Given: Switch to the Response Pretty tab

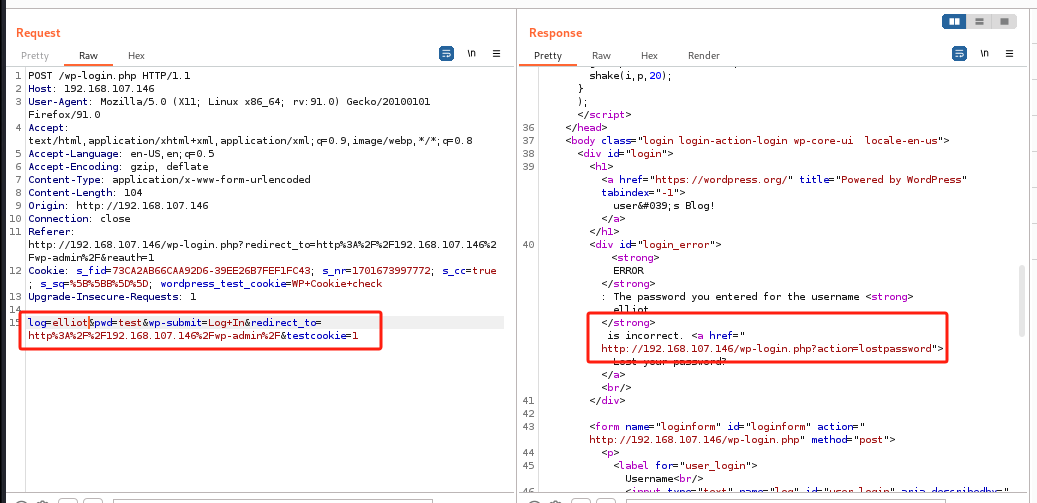Looking at the screenshot, I should click(x=548, y=56).
